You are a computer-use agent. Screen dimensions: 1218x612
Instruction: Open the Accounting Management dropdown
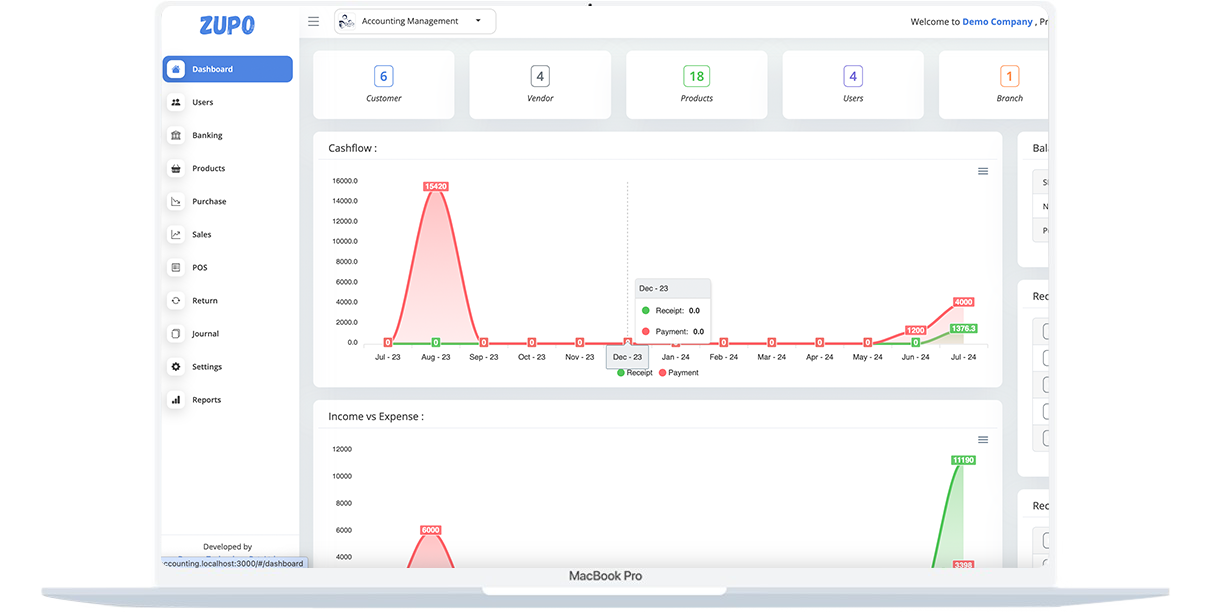tap(414, 21)
